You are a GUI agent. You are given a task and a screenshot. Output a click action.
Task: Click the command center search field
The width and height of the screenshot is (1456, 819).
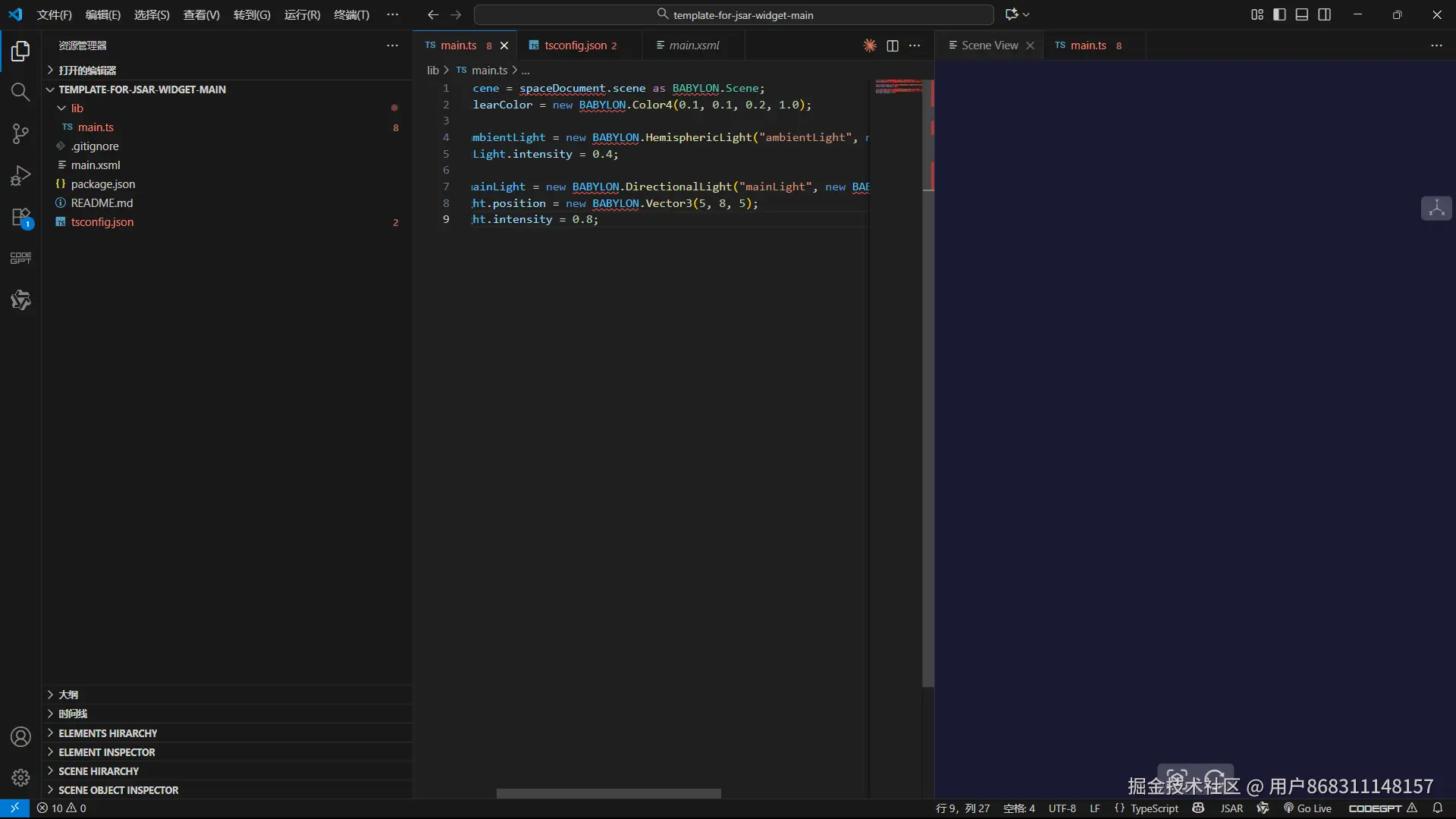734,14
